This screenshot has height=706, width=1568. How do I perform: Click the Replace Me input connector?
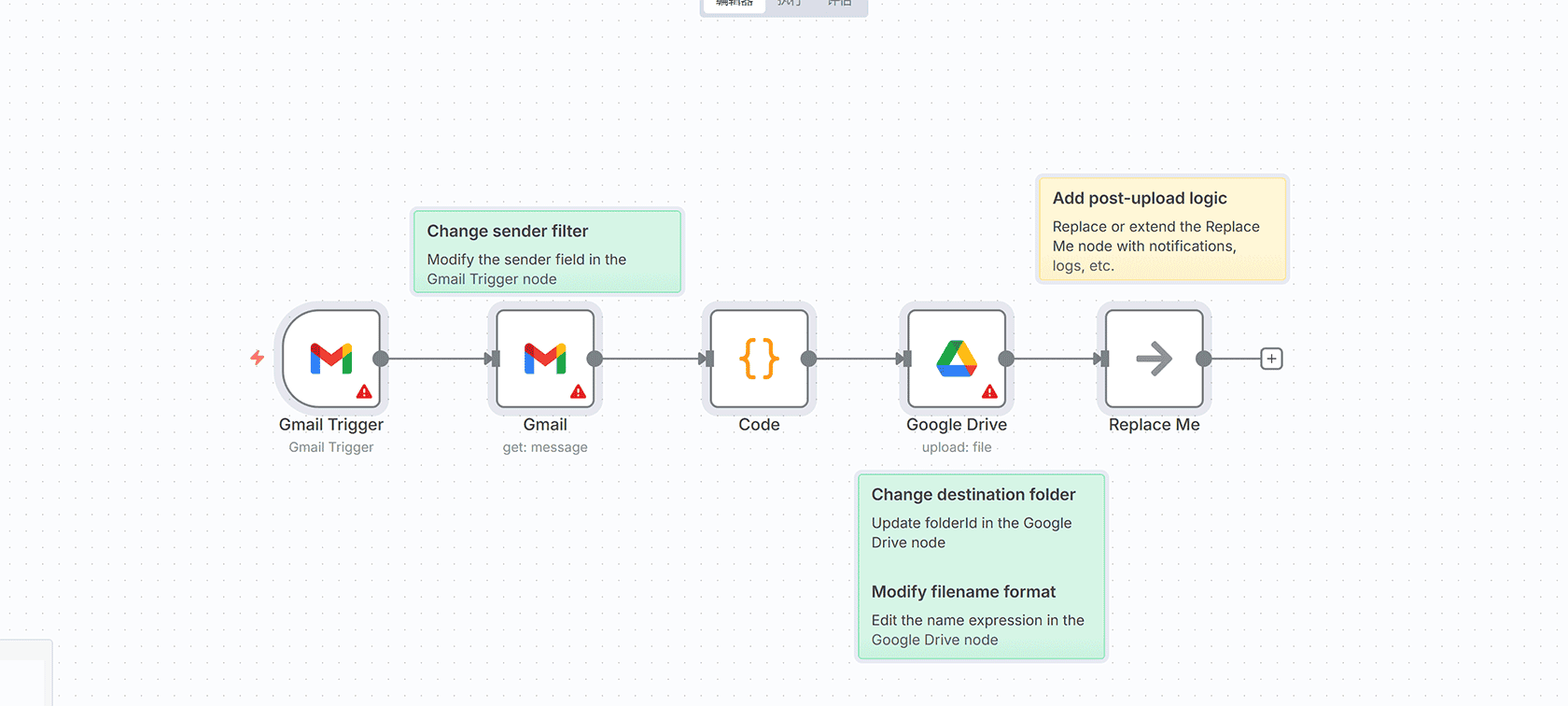pyautogui.click(x=1103, y=359)
